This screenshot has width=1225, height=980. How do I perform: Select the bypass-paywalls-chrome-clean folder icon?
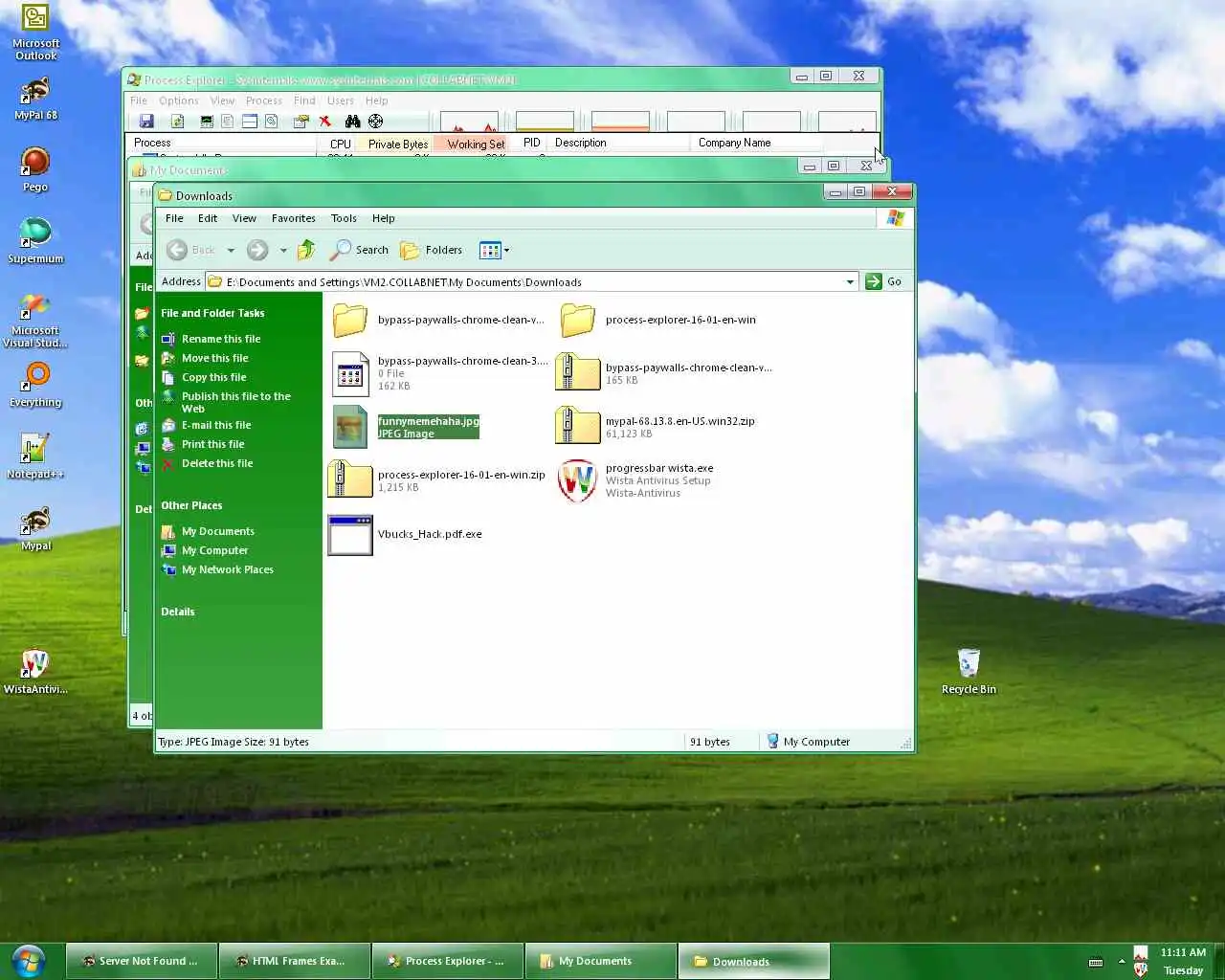click(x=350, y=320)
